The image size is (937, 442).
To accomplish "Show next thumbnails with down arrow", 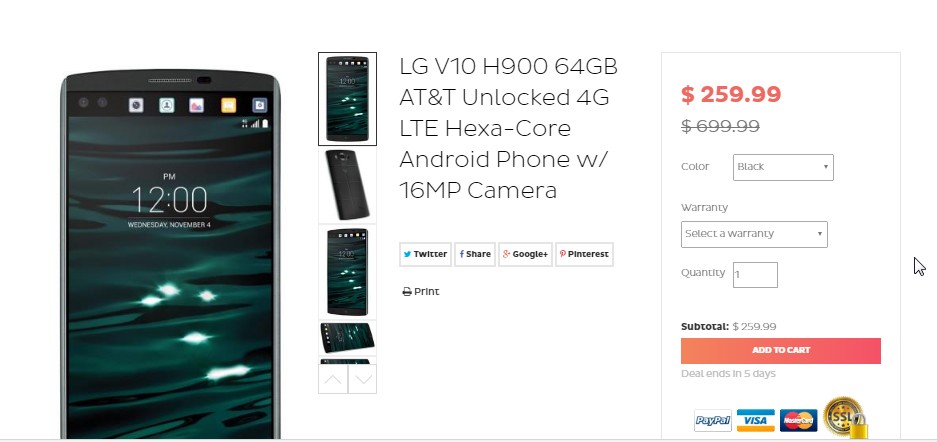I will 362,379.
